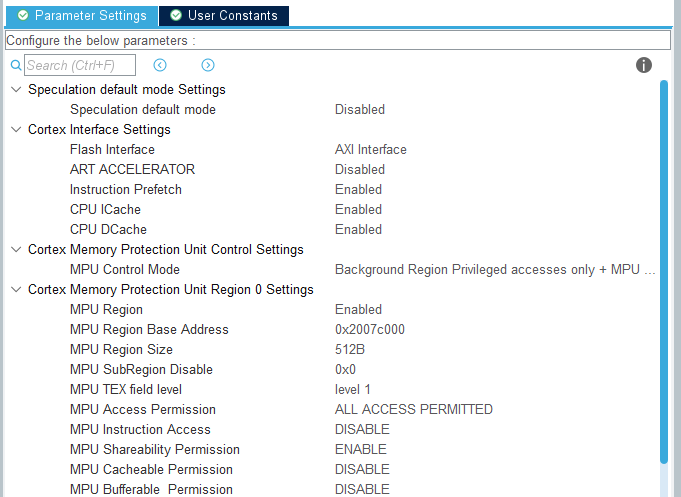Click the vertical scrollbar of parameter list

tap(664, 270)
